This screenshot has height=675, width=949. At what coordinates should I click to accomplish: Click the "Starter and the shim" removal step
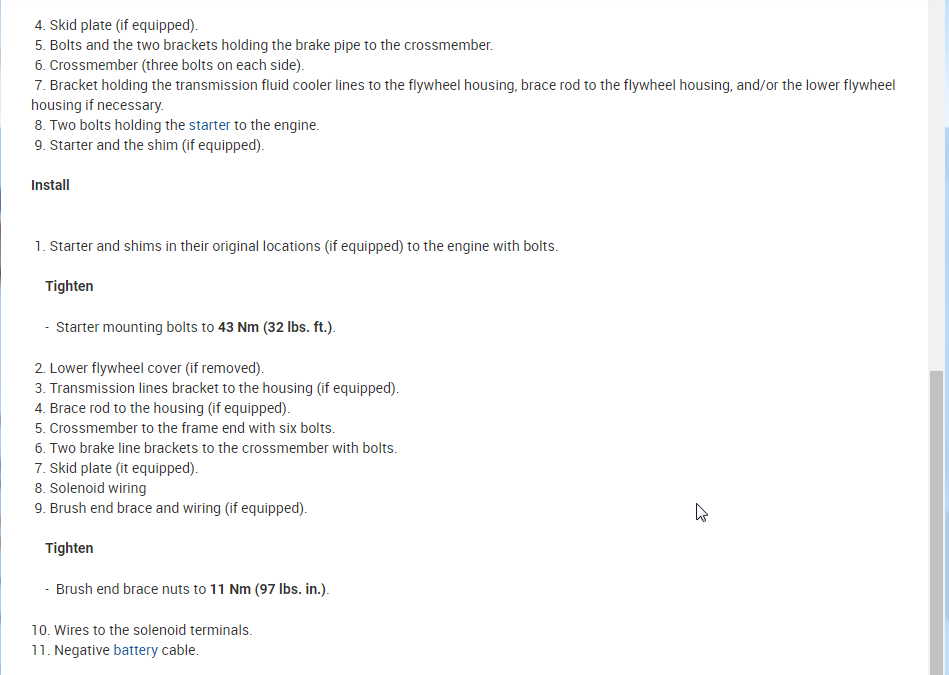(156, 145)
